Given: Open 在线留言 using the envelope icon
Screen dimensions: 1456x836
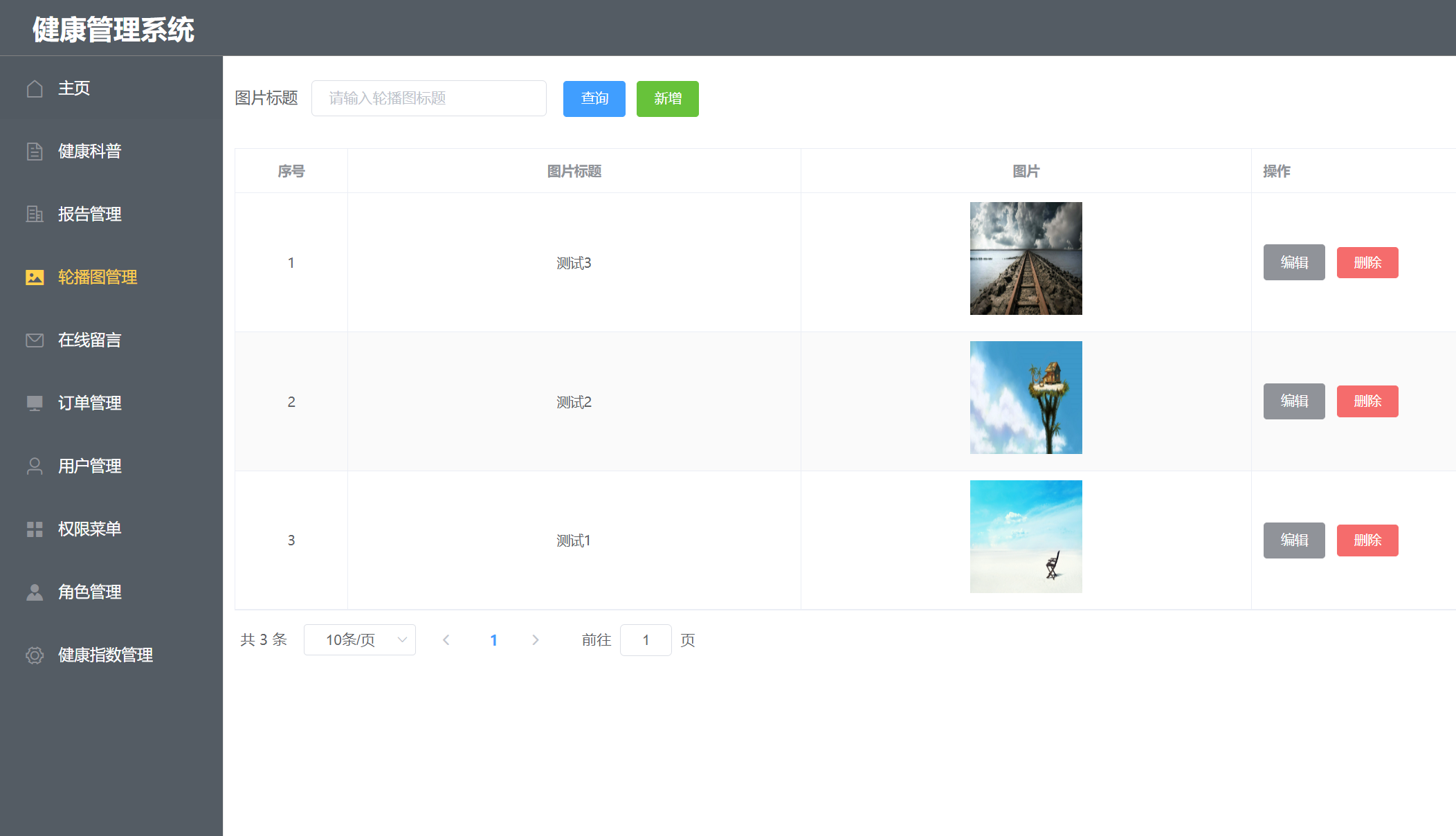Looking at the screenshot, I should 35,340.
